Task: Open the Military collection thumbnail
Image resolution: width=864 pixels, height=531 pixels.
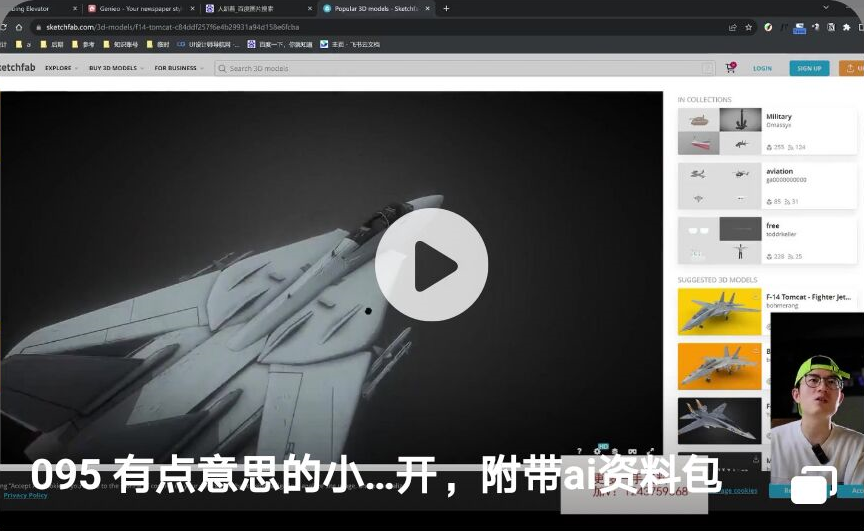Action: [x=718, y=131]
